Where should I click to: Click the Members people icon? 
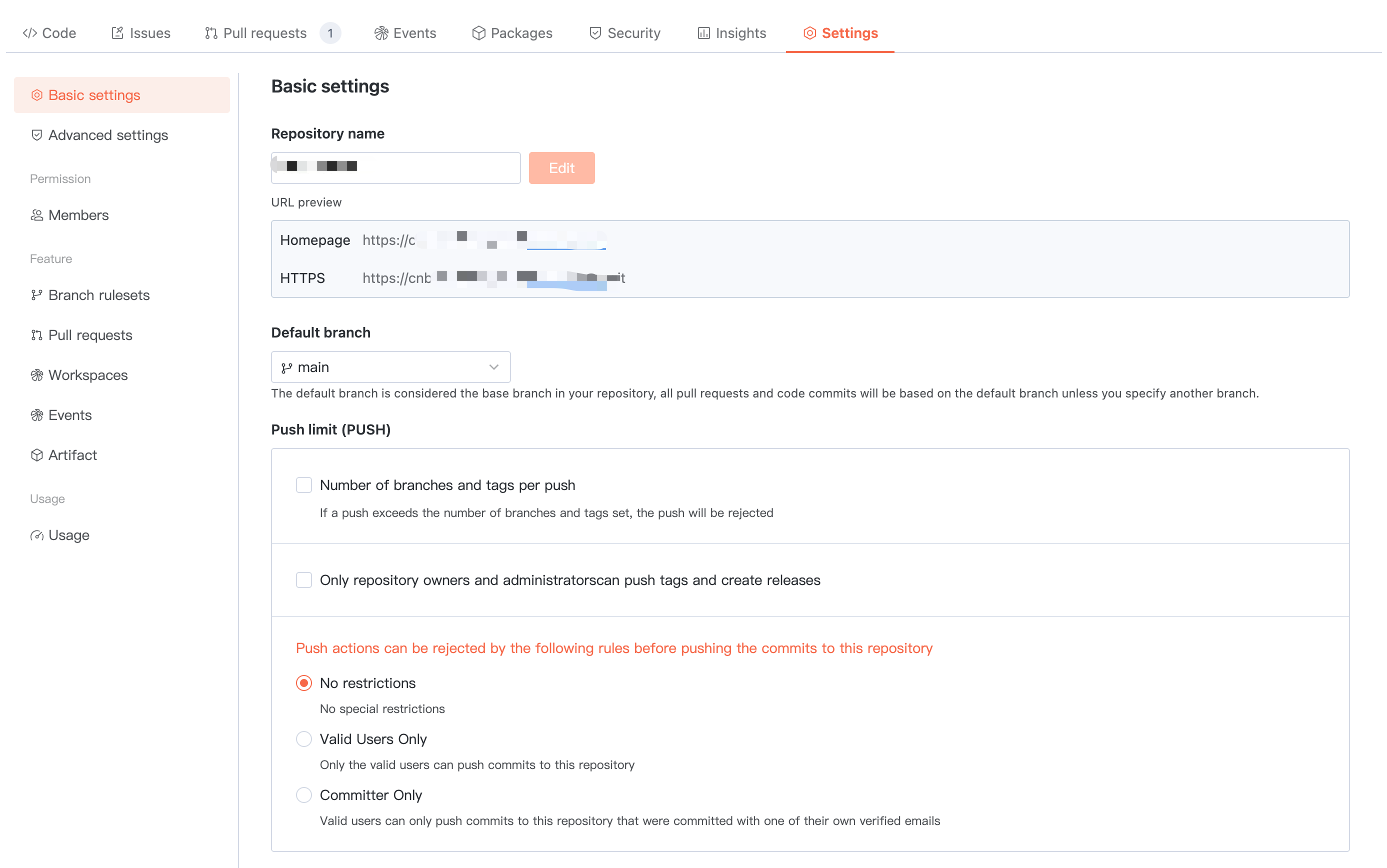(36, 215)
